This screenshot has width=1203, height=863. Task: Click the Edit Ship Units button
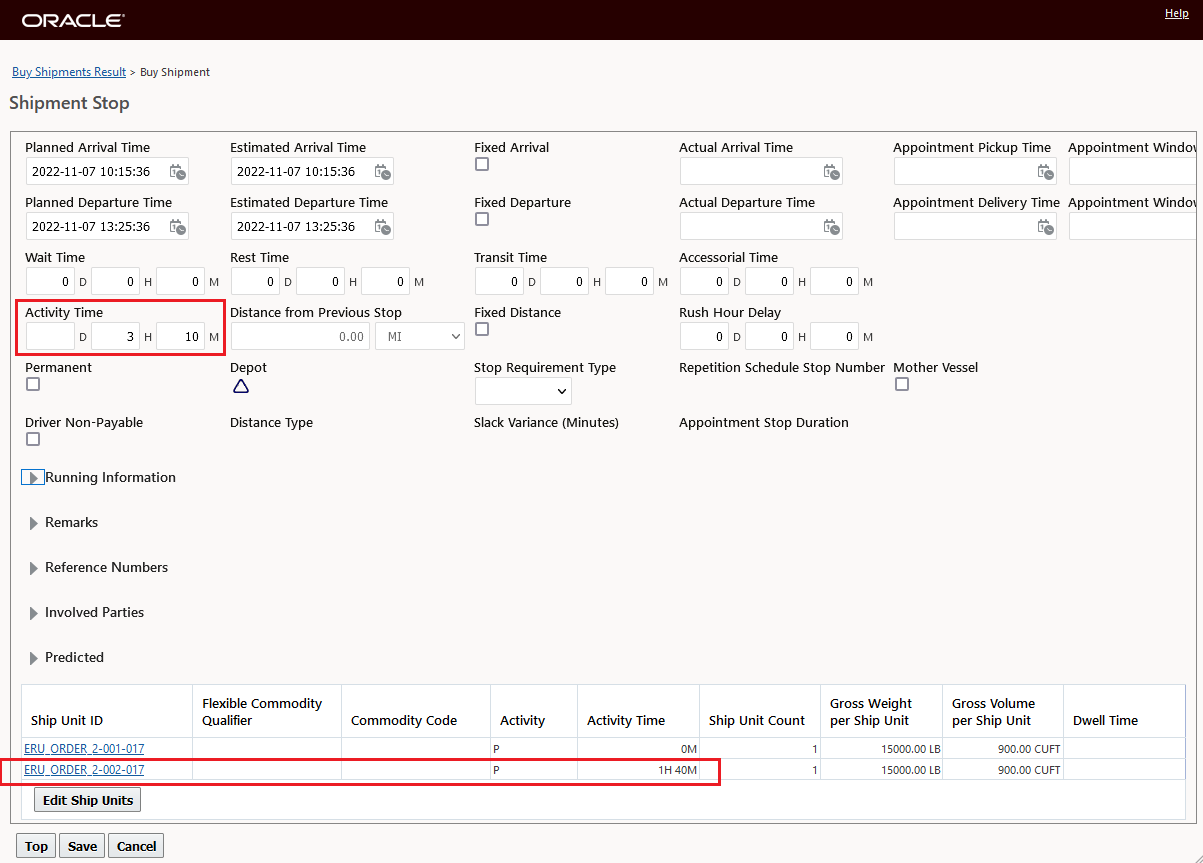88,800
